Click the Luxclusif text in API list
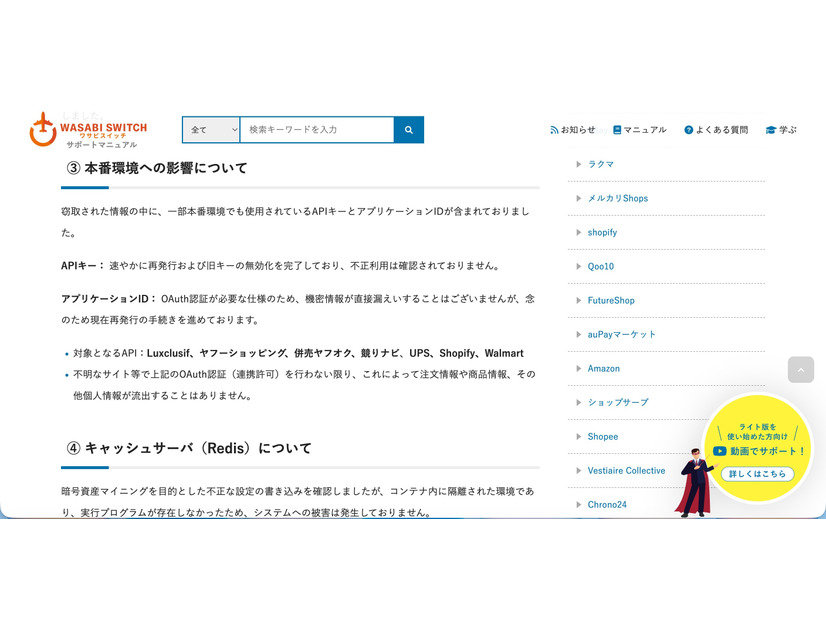Screen dimensions: 826x620 (x=168, y=353)
